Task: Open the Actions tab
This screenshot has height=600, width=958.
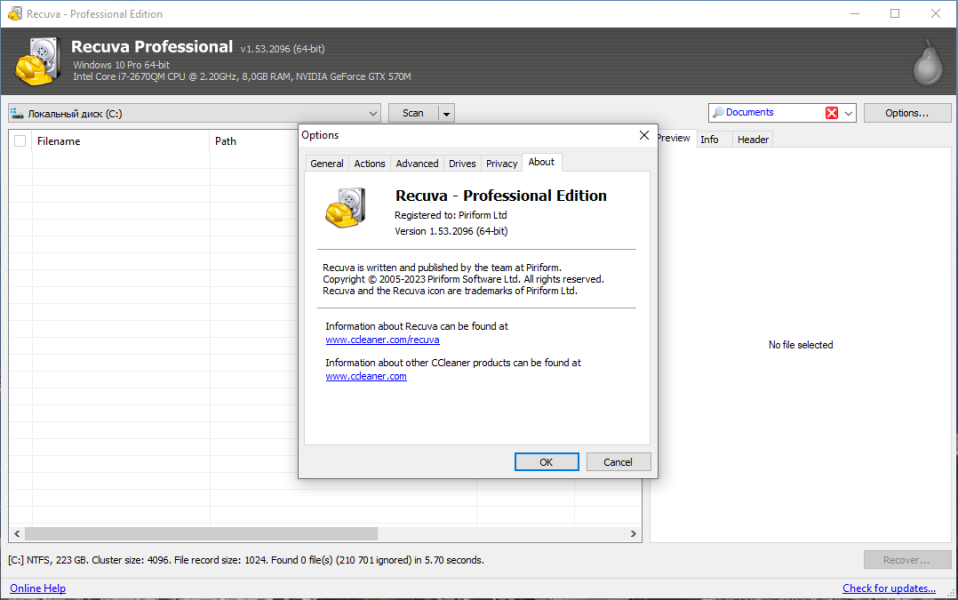Action: 370,164
